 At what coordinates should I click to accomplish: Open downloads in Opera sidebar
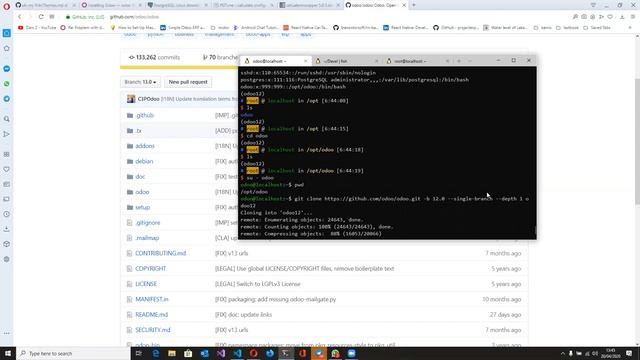[x=7, y=229]
